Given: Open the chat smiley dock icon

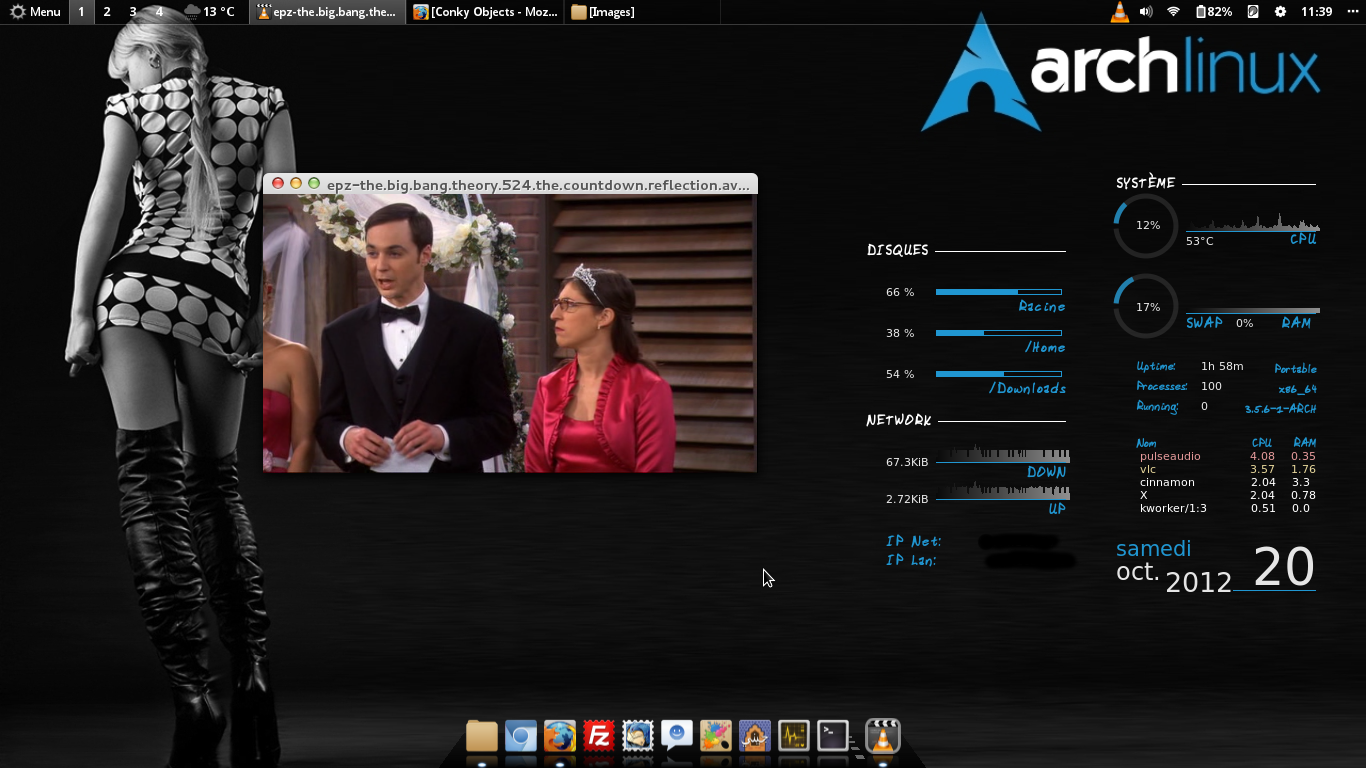Looking at the screenshot, I should (677, 736).
